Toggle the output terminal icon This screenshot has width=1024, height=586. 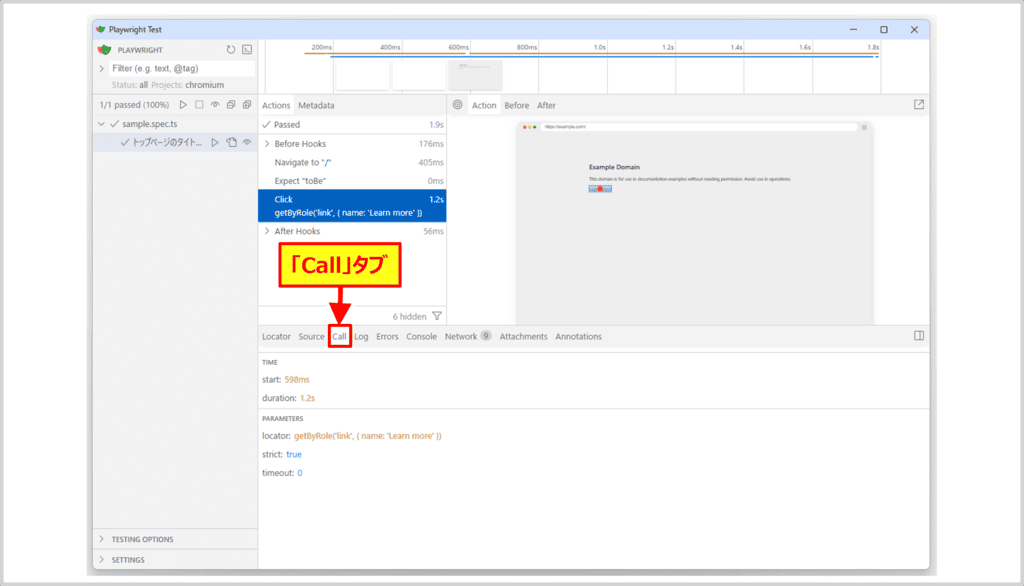(x=246, y=49)
